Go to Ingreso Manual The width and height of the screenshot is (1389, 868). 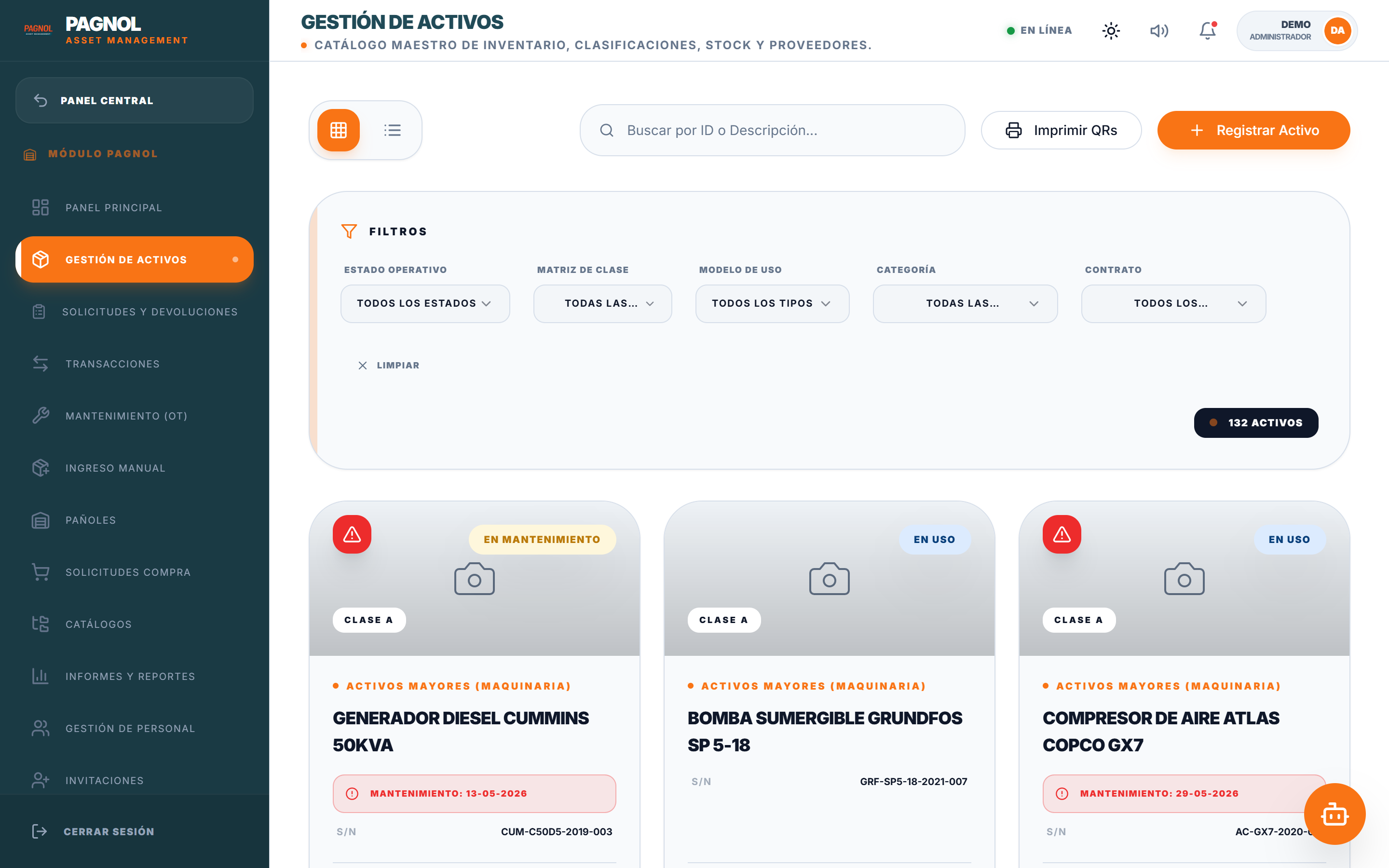134,468
